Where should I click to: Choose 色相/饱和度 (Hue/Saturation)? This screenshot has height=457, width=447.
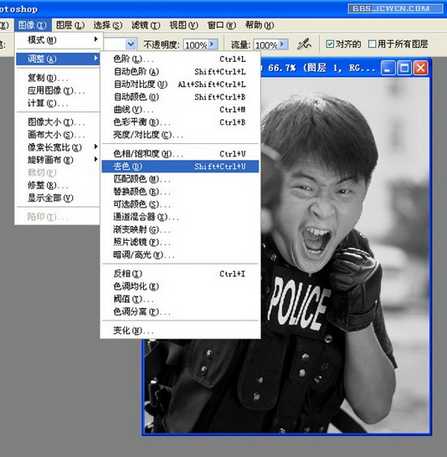click(180, 154)
